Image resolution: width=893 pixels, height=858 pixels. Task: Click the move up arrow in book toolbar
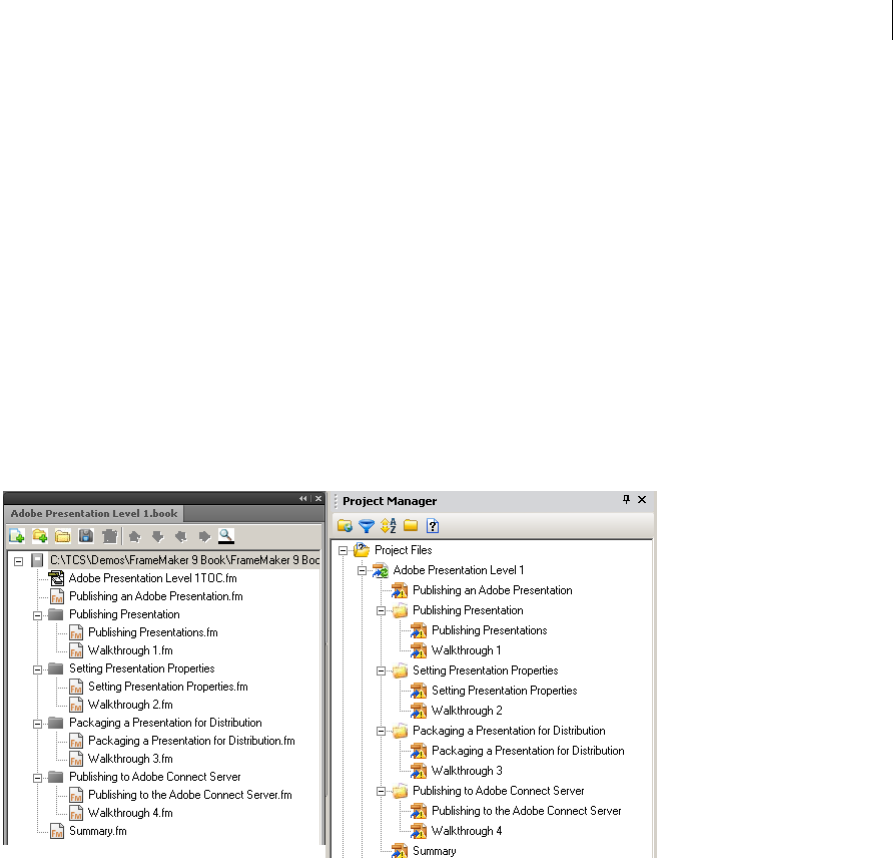point(134,536)
